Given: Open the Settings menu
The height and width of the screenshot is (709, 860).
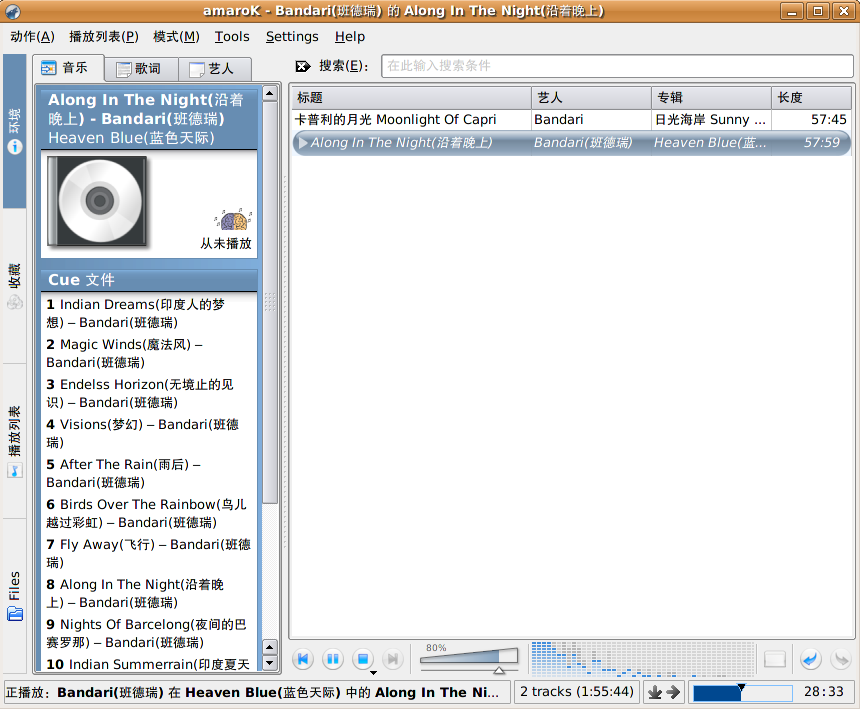Looking at the screenshot, I should (x=292, y=37).
